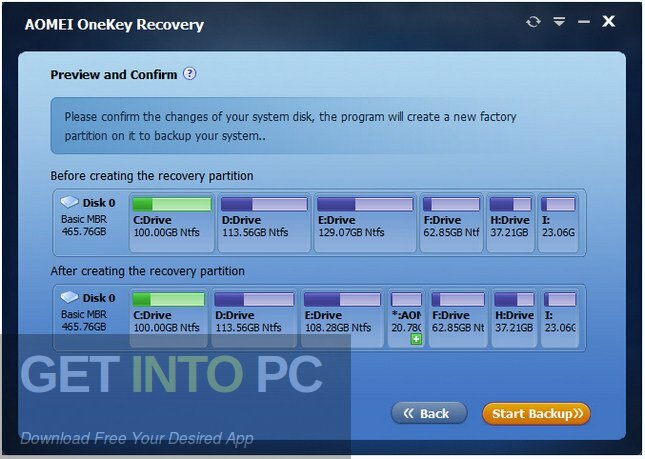The width and height of the screenshot is (645, 459).
Task: Click the Disk 0 icon in Before section
Action: pyautogui.click(x=69, y=202)
